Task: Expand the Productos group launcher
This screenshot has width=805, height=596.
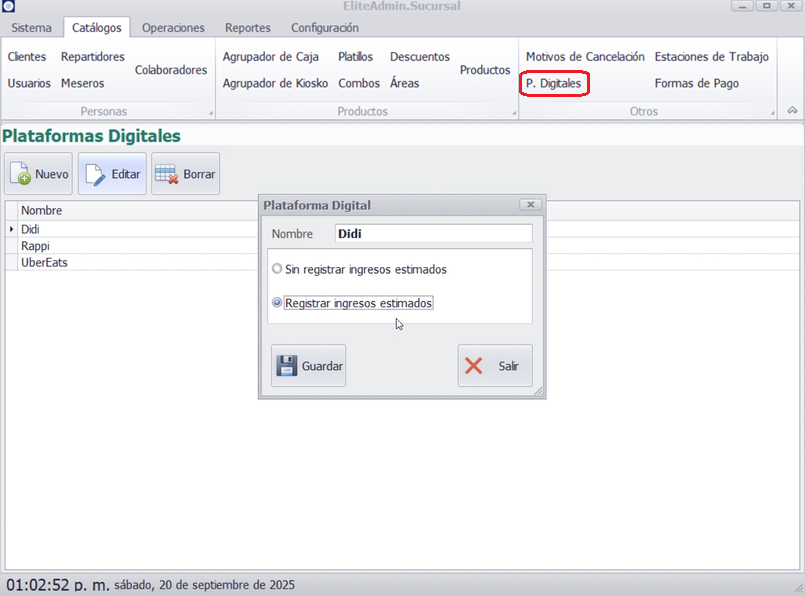Action: point(514,113)
